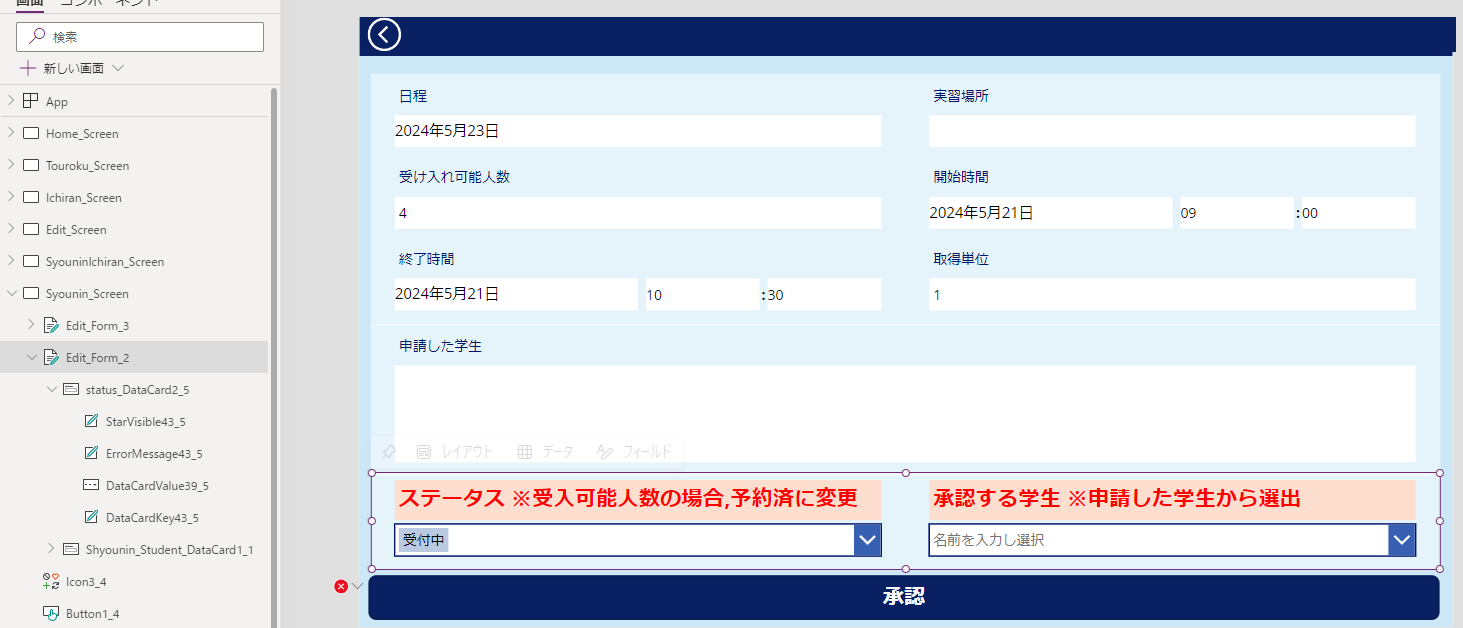Select the App grid icon
This screenshot has width=1463, height=628.
click(30, 101)
